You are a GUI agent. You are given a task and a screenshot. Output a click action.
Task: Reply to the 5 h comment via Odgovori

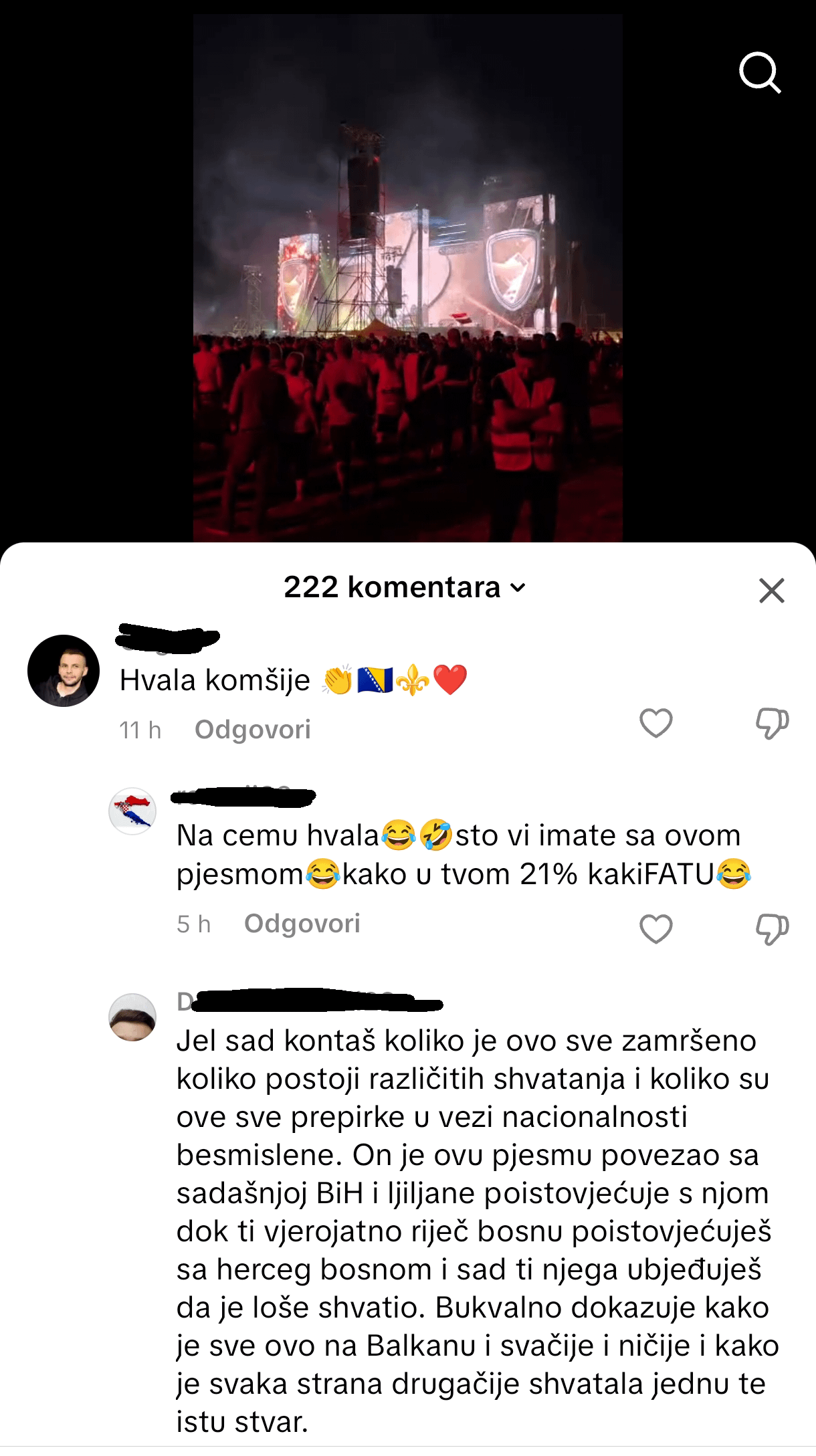[302, 924]
